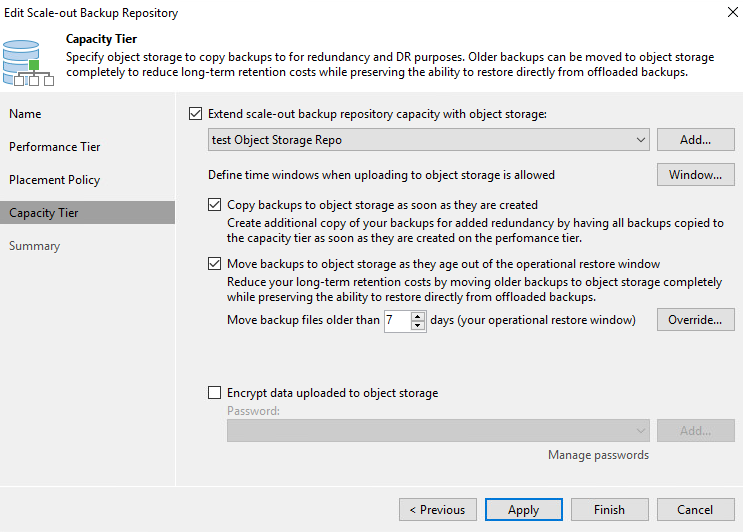
Task: Go back with Previous button
Action: 437,509
